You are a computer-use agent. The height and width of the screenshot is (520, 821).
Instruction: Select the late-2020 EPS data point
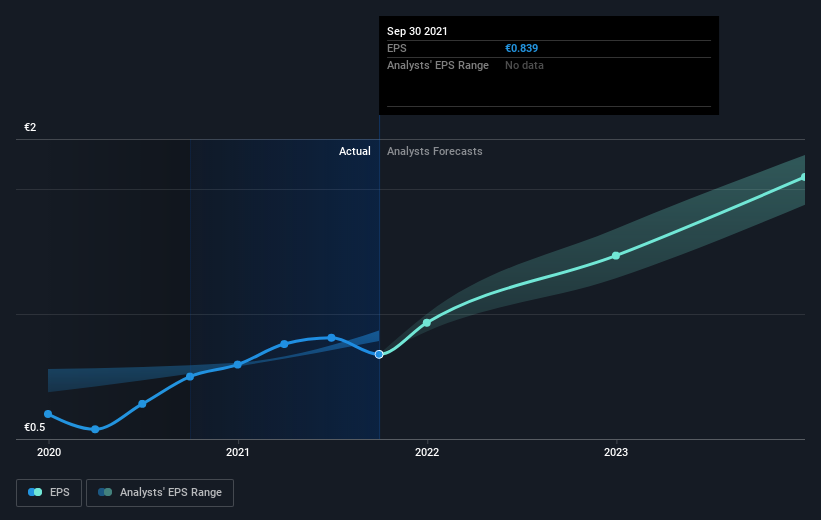tap(190, 377)
